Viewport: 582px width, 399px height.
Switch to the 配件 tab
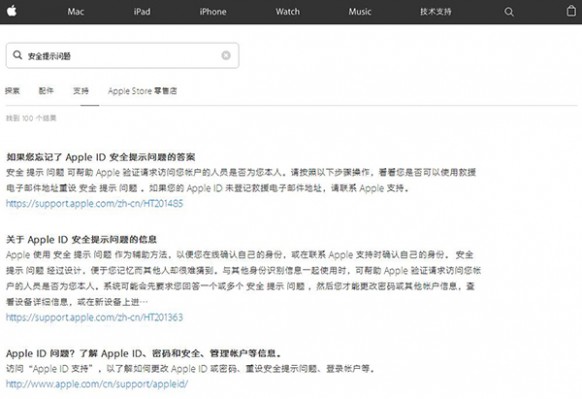(46, 91)
